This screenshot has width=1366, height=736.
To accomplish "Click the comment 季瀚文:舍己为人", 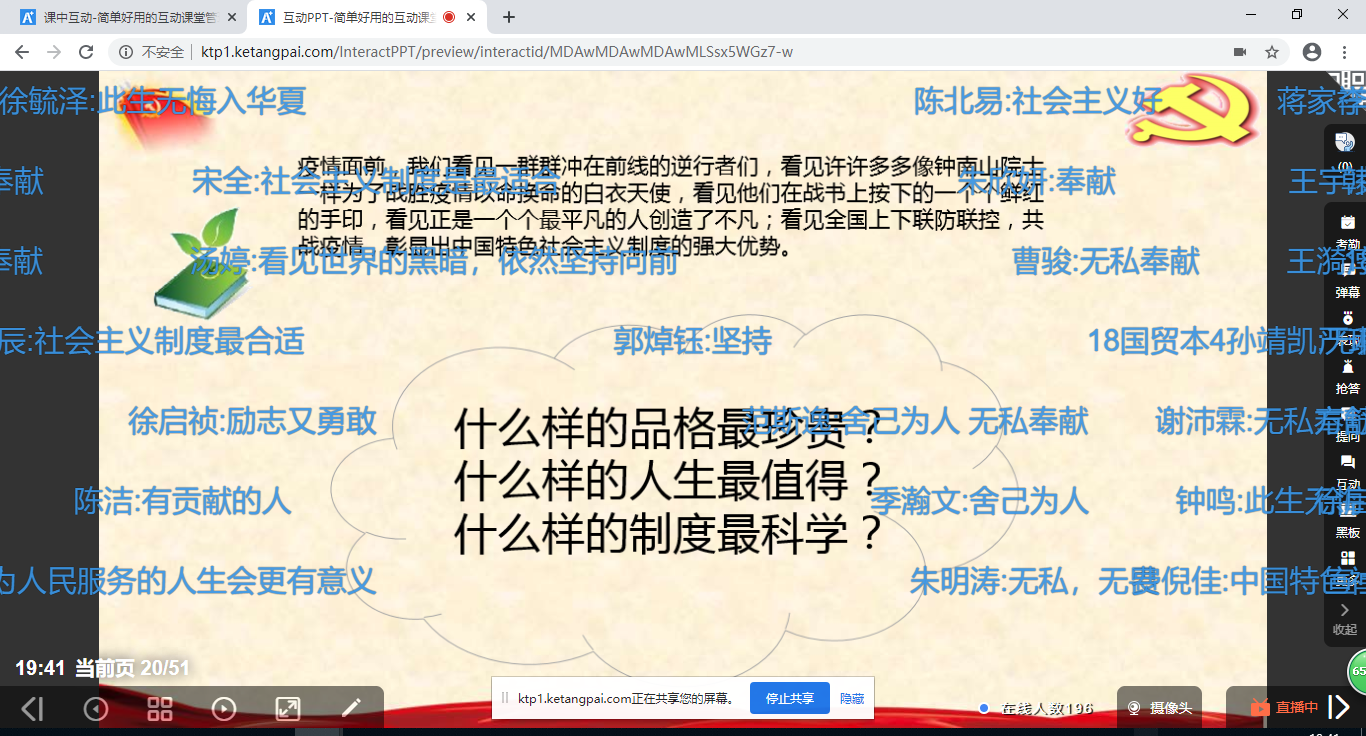I will click(979, 501).
